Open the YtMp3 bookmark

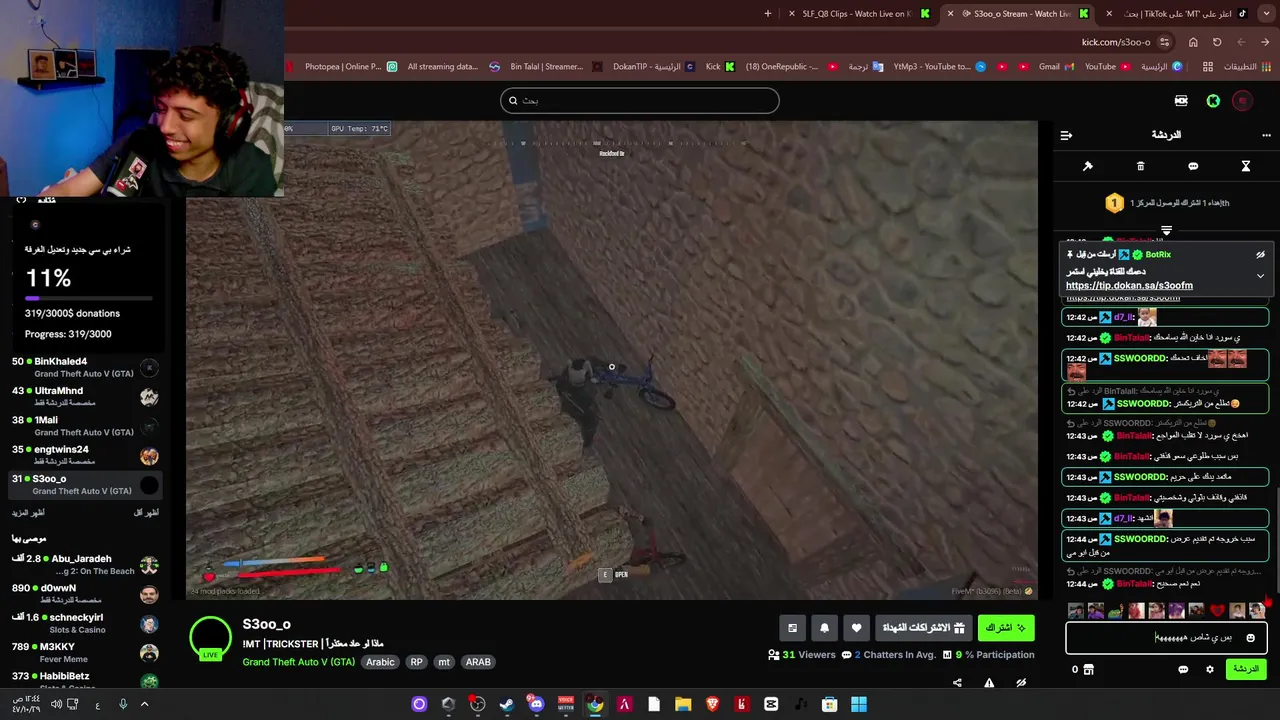coord(939,67)
